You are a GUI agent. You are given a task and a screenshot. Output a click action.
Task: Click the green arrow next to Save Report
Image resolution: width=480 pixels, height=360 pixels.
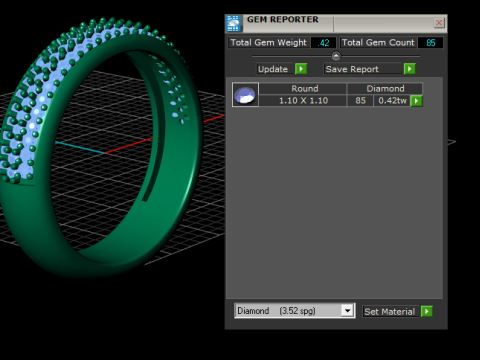coord(410,69)
